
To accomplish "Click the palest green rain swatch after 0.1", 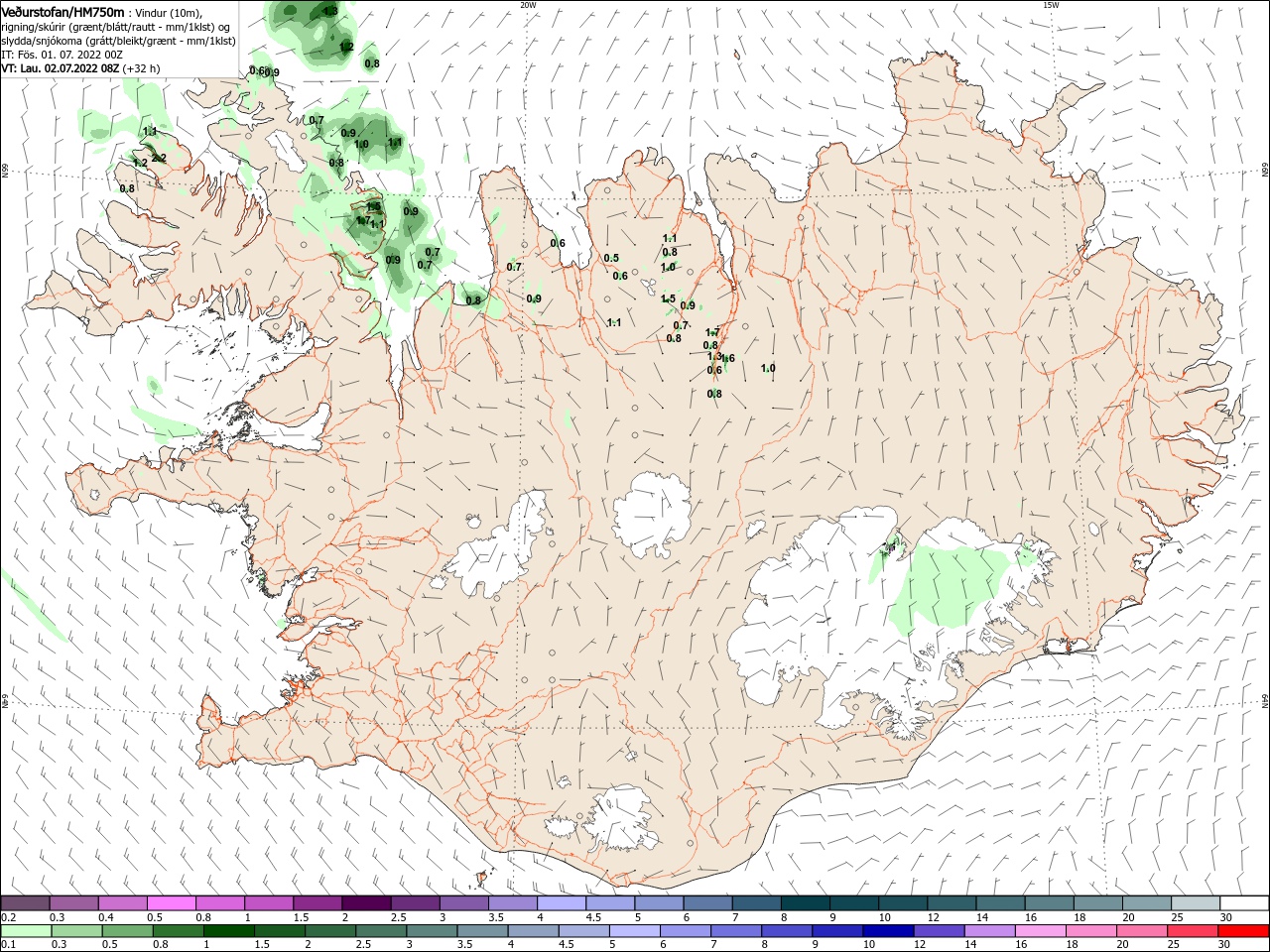I will (25, 931).
